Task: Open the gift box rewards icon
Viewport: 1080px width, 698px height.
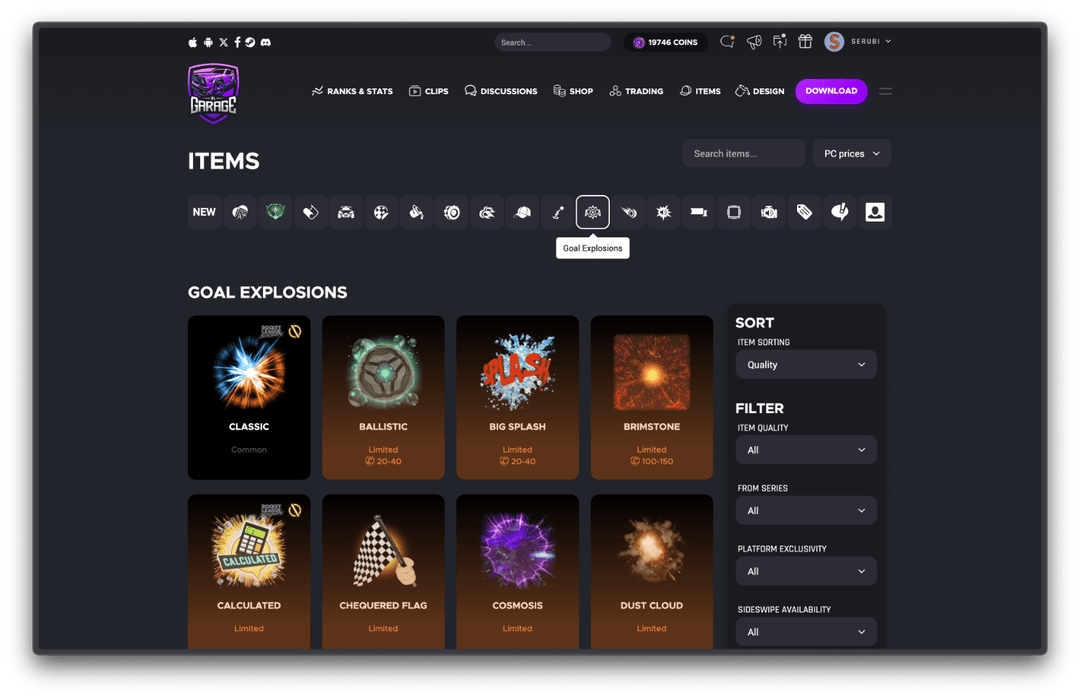Action: pos(805,42)
